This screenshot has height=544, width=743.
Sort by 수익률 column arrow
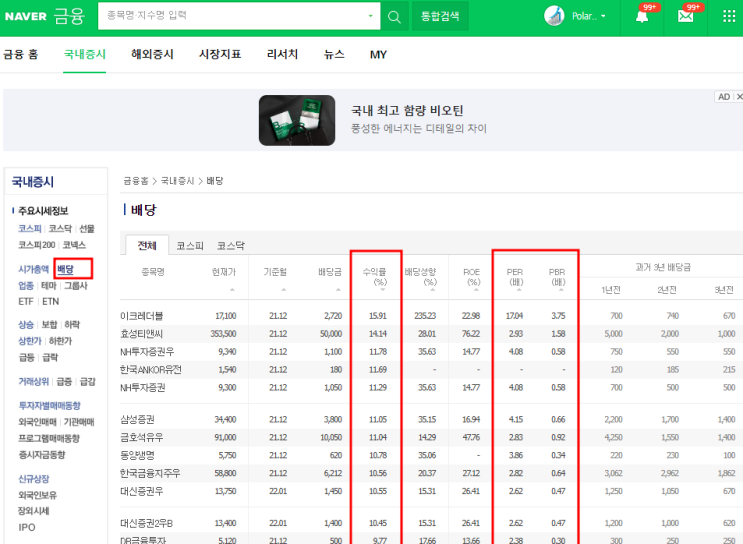pos(382,290)
